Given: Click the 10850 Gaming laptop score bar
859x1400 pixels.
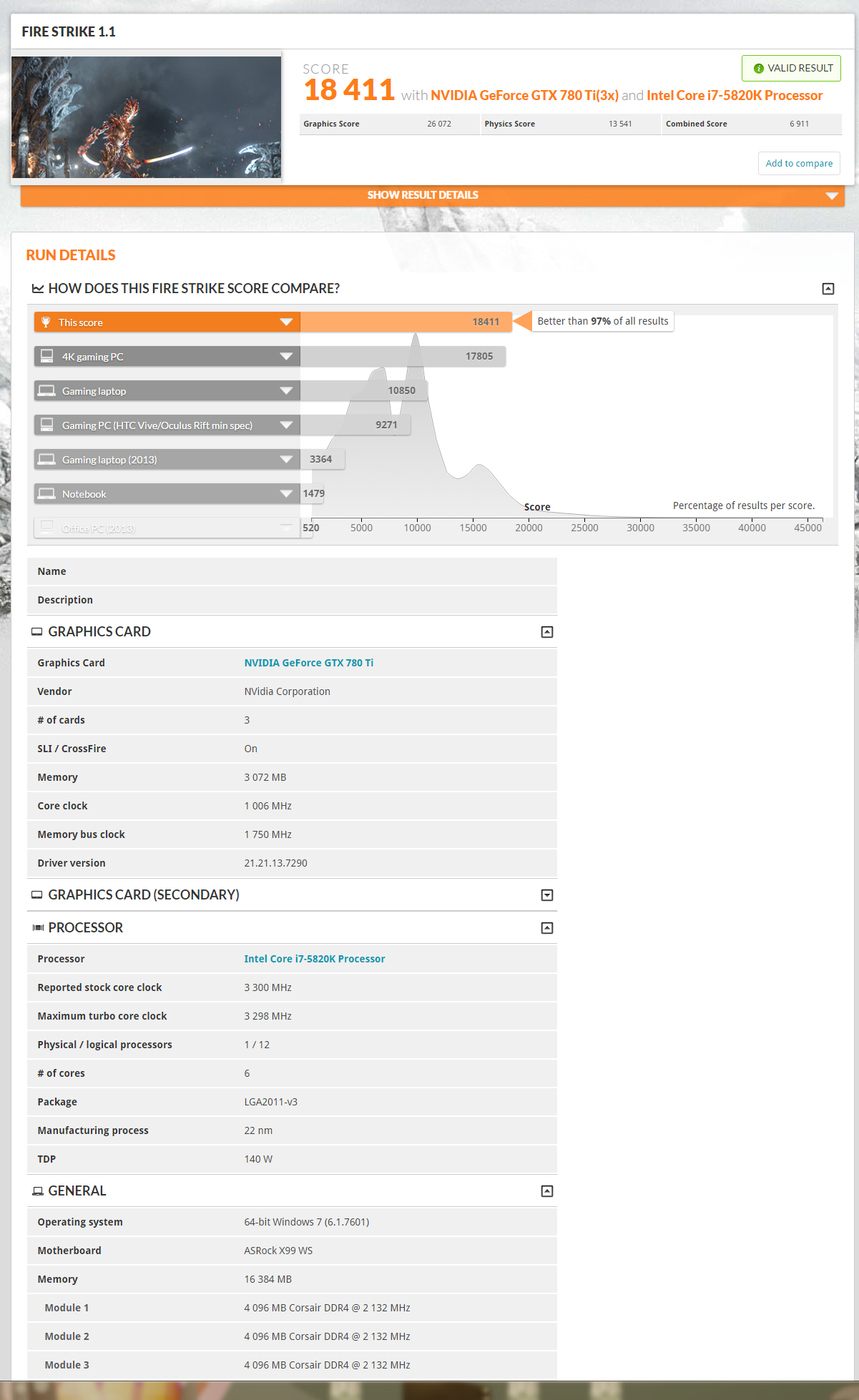Looking at the screenshot, I should 364,390.
